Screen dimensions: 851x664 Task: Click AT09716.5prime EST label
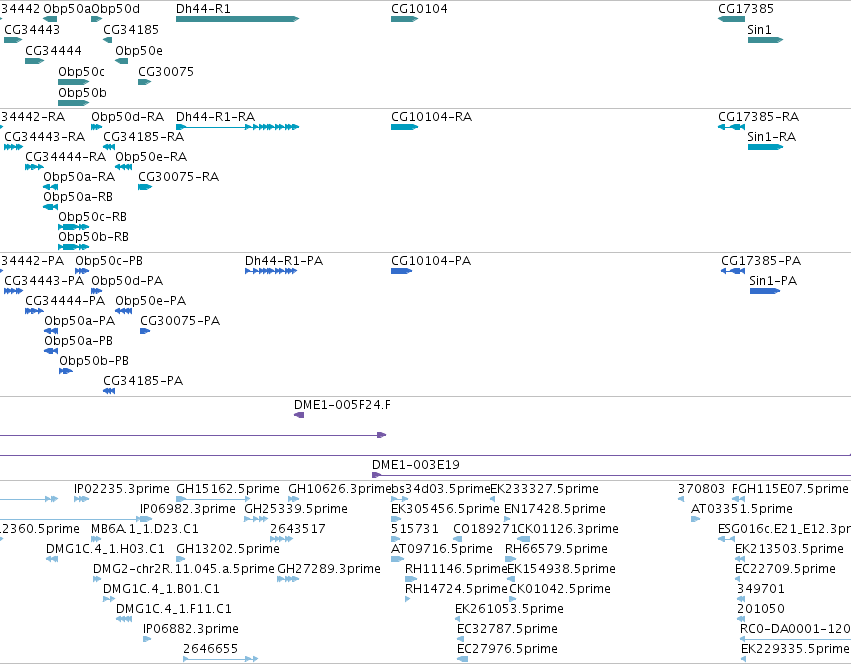[x=442, y=549]
